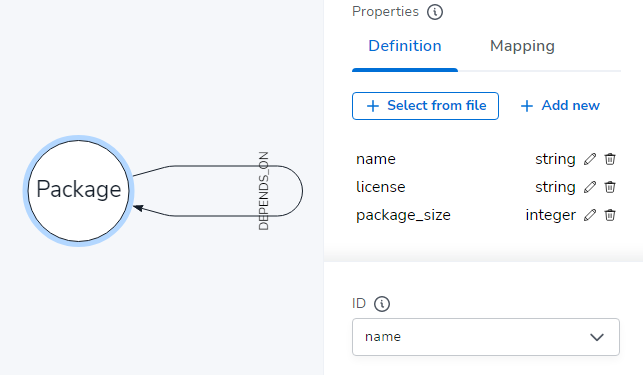Screen dimensions: 643x375
Task: Show info about the ID field
Action: [382, 304]
